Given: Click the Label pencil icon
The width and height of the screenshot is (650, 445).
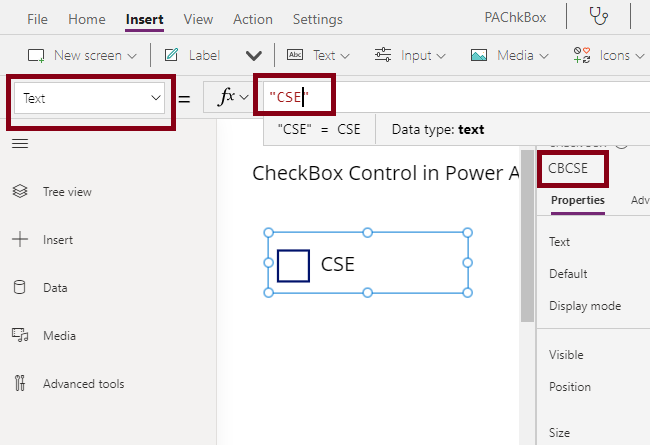Looking at the screenshot, I should tap(171, 55).
